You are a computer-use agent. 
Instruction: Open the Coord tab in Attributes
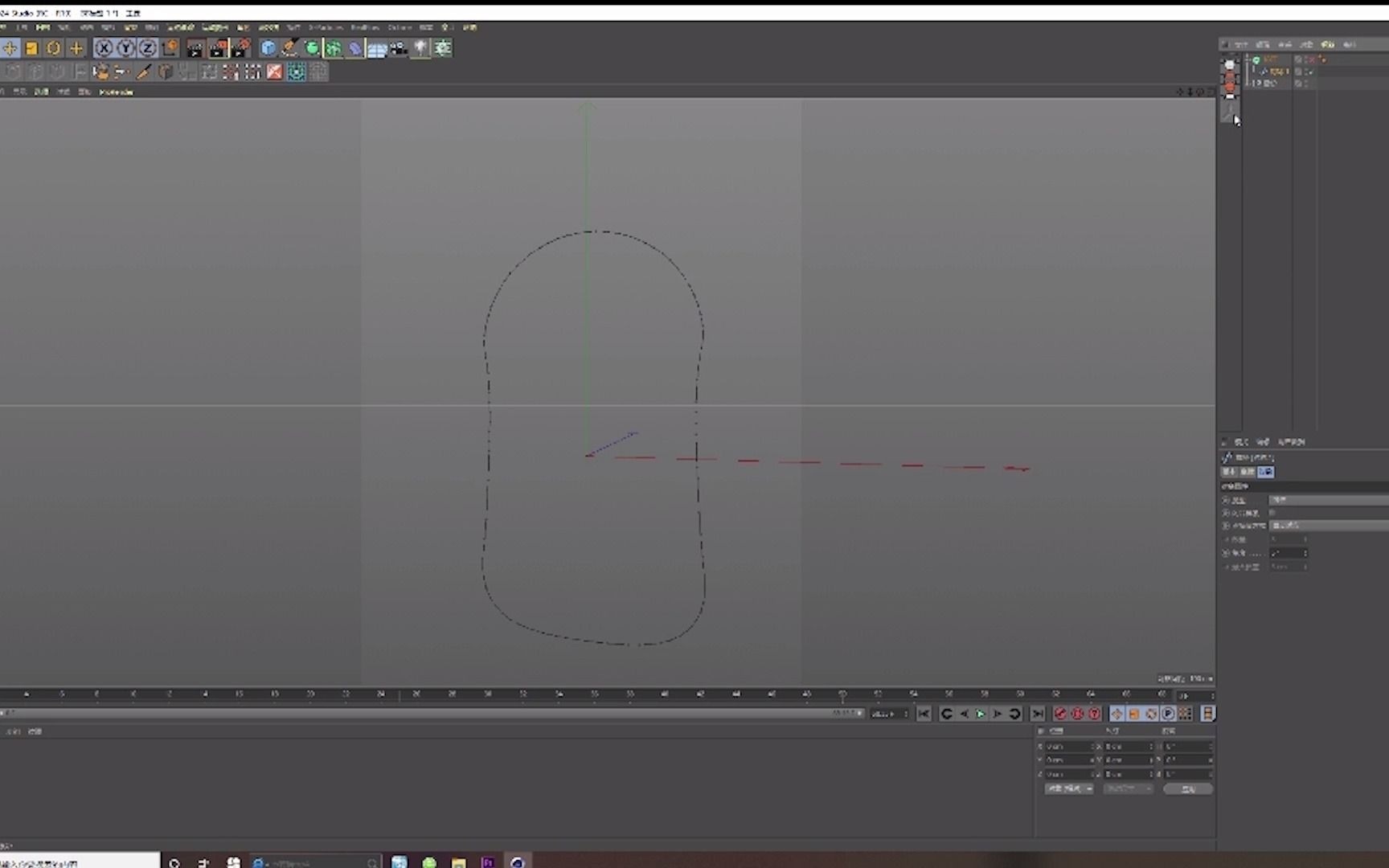pos(1248,472)
